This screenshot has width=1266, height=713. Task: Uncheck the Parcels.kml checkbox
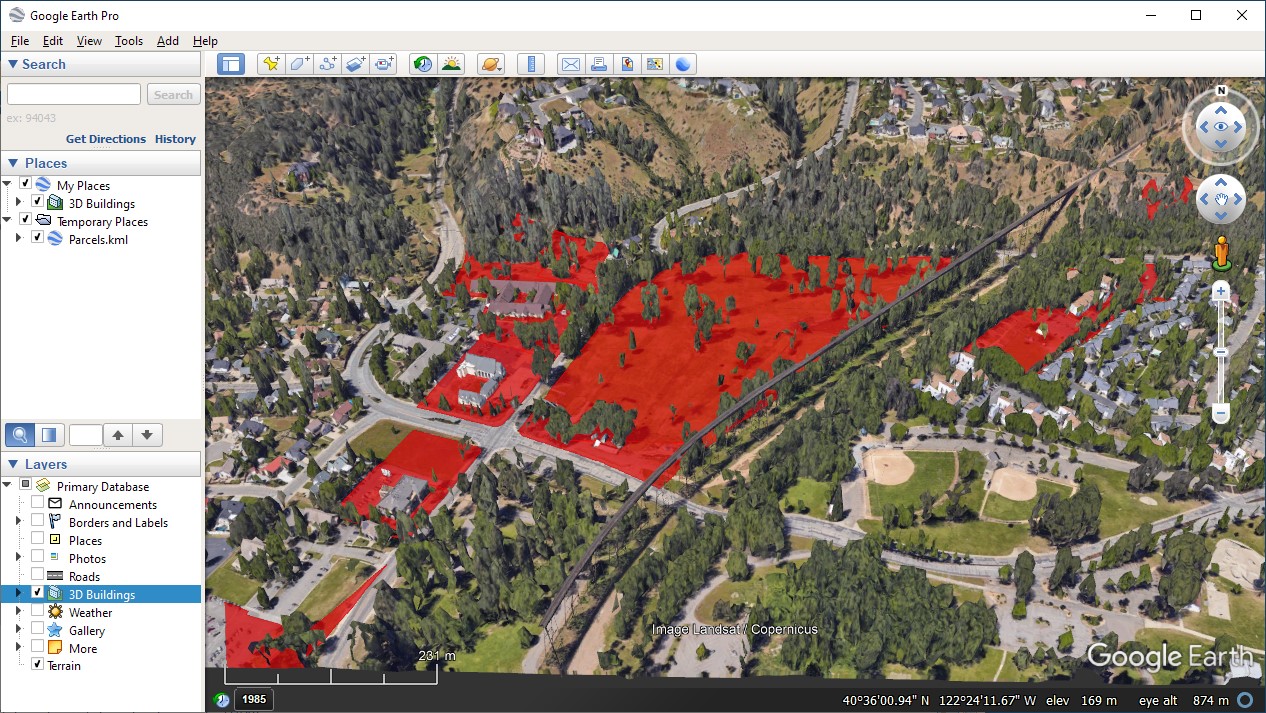coord(37,238)
